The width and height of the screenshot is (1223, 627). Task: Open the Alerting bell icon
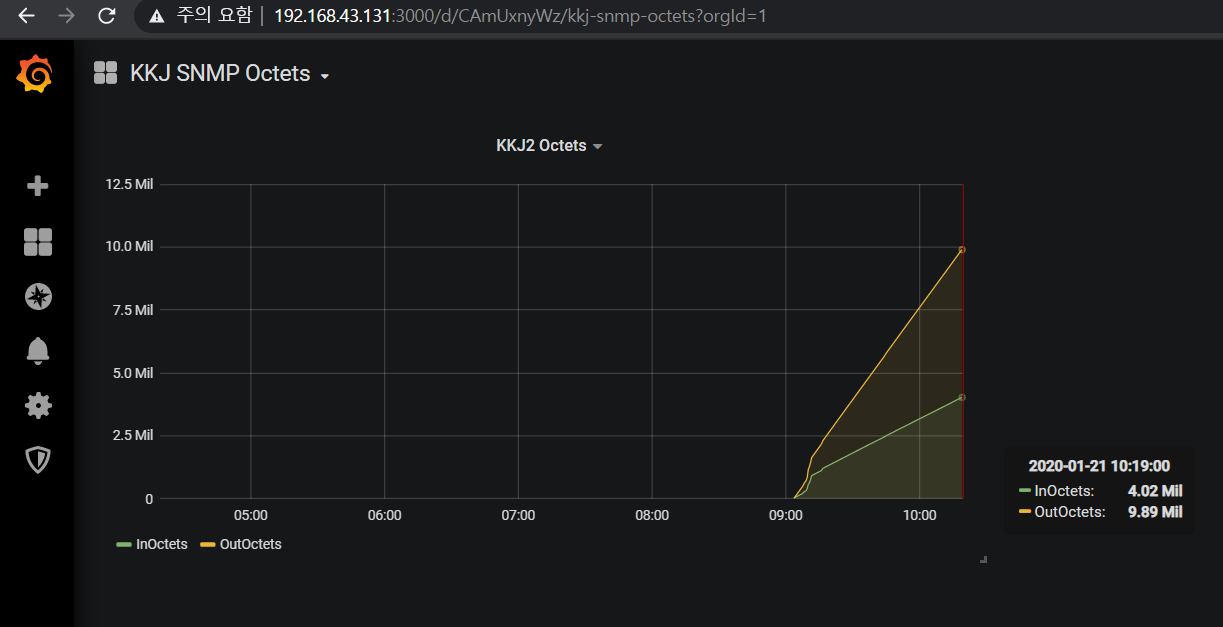[x=38, y=351]
